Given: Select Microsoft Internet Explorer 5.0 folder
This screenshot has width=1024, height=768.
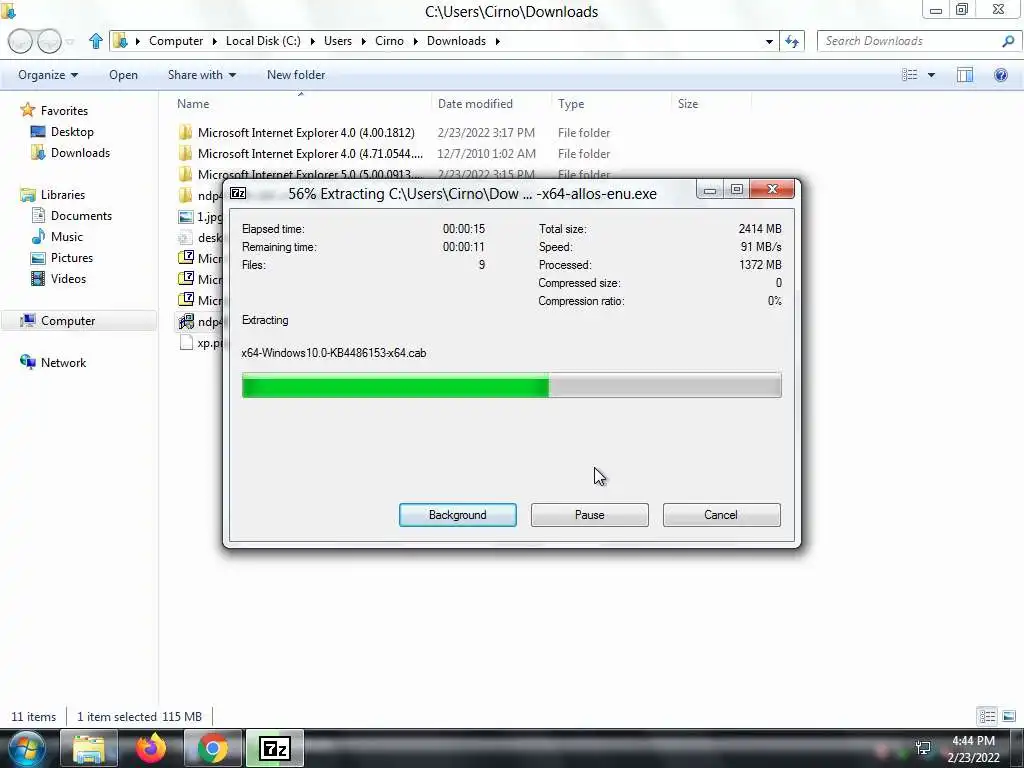Looking at the screenshot, I should (310, 174).
